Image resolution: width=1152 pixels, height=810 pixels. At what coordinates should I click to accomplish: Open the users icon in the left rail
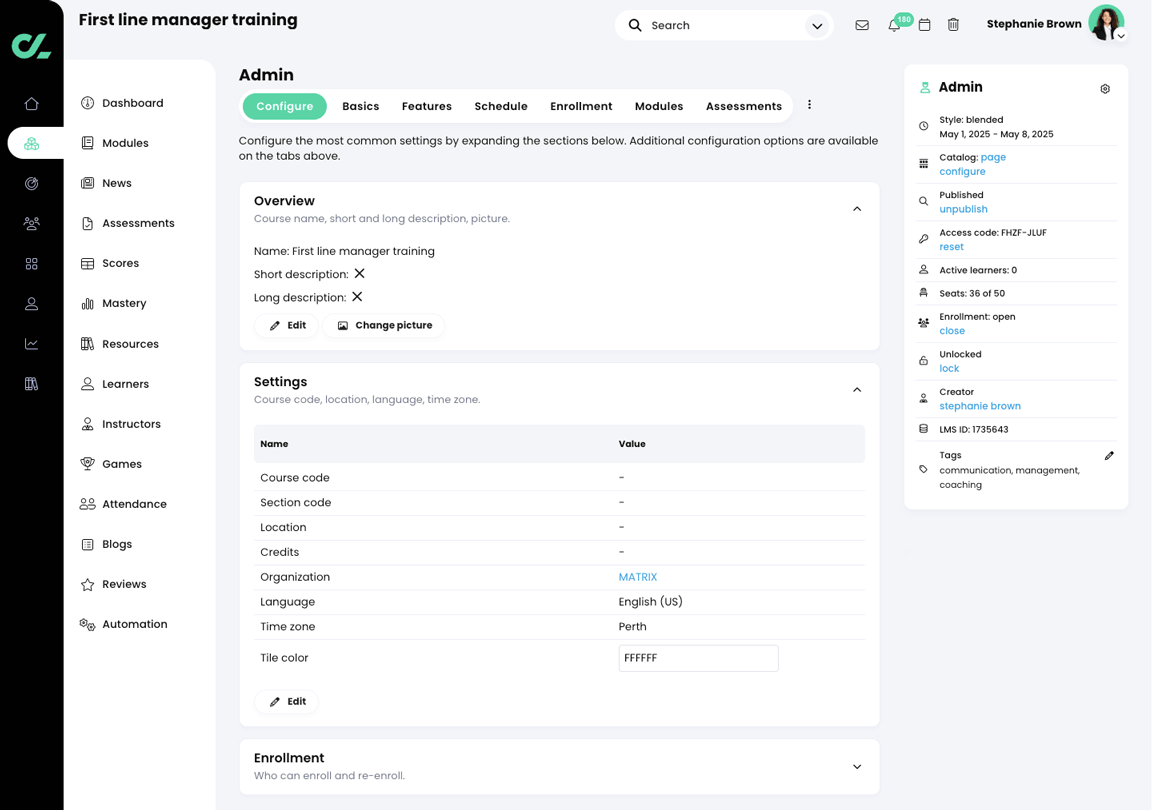click(32, 304)
